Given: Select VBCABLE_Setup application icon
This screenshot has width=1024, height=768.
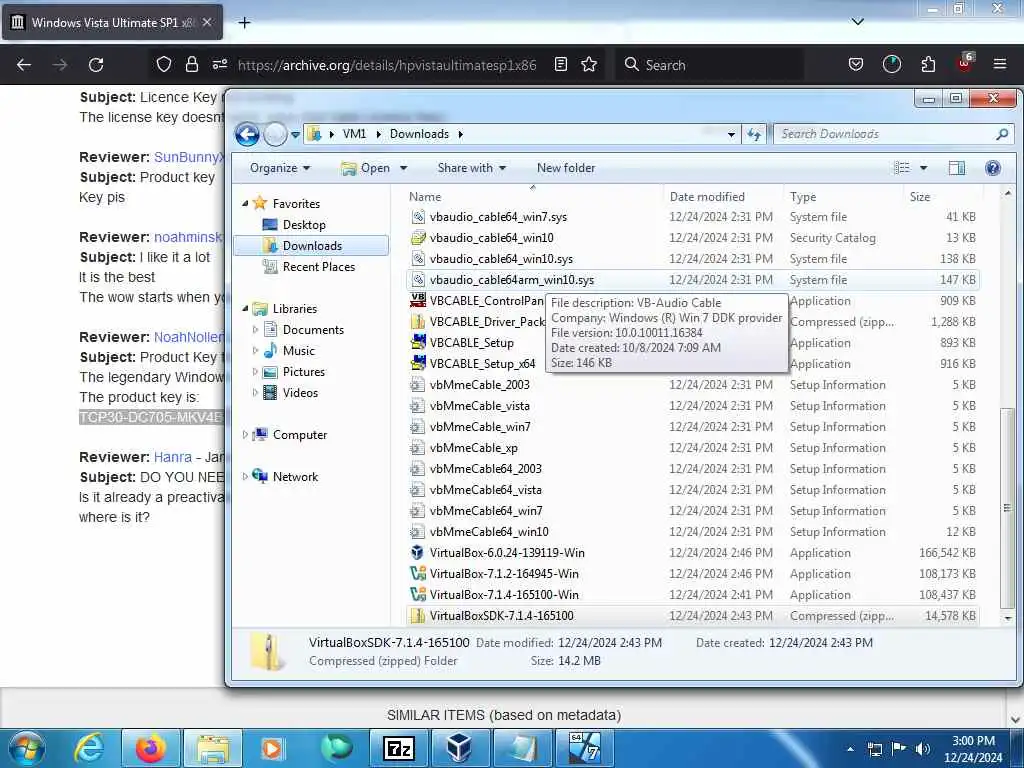Looking at the screenshot, I should click(x=418, y=342).
